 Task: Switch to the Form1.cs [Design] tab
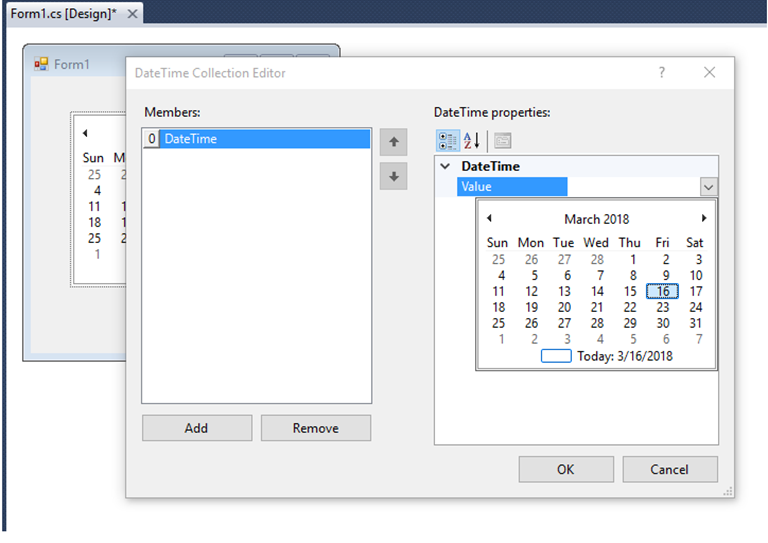64,14
